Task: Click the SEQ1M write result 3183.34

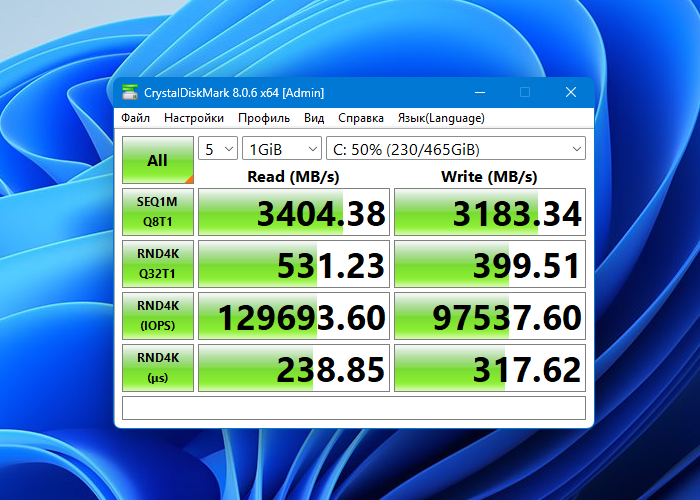Action: click(x=490, y=212)
